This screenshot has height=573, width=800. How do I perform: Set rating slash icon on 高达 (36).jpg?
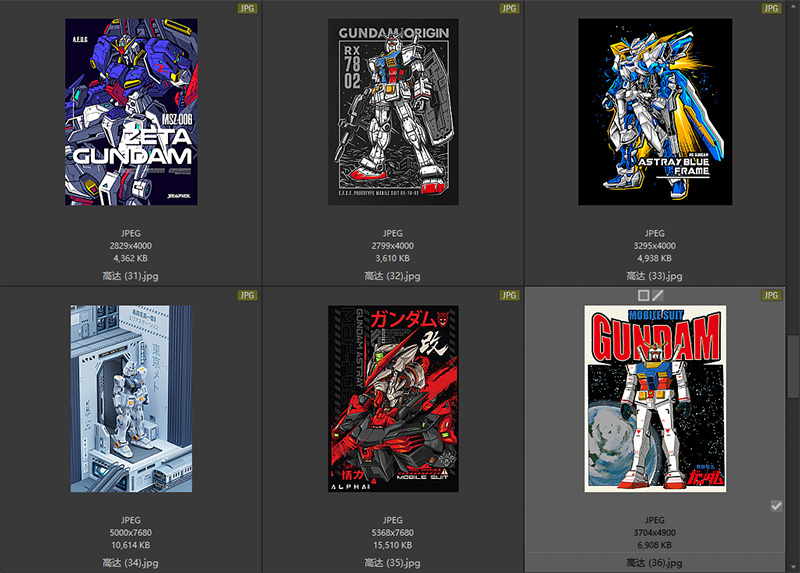click(x=658, y=295)
